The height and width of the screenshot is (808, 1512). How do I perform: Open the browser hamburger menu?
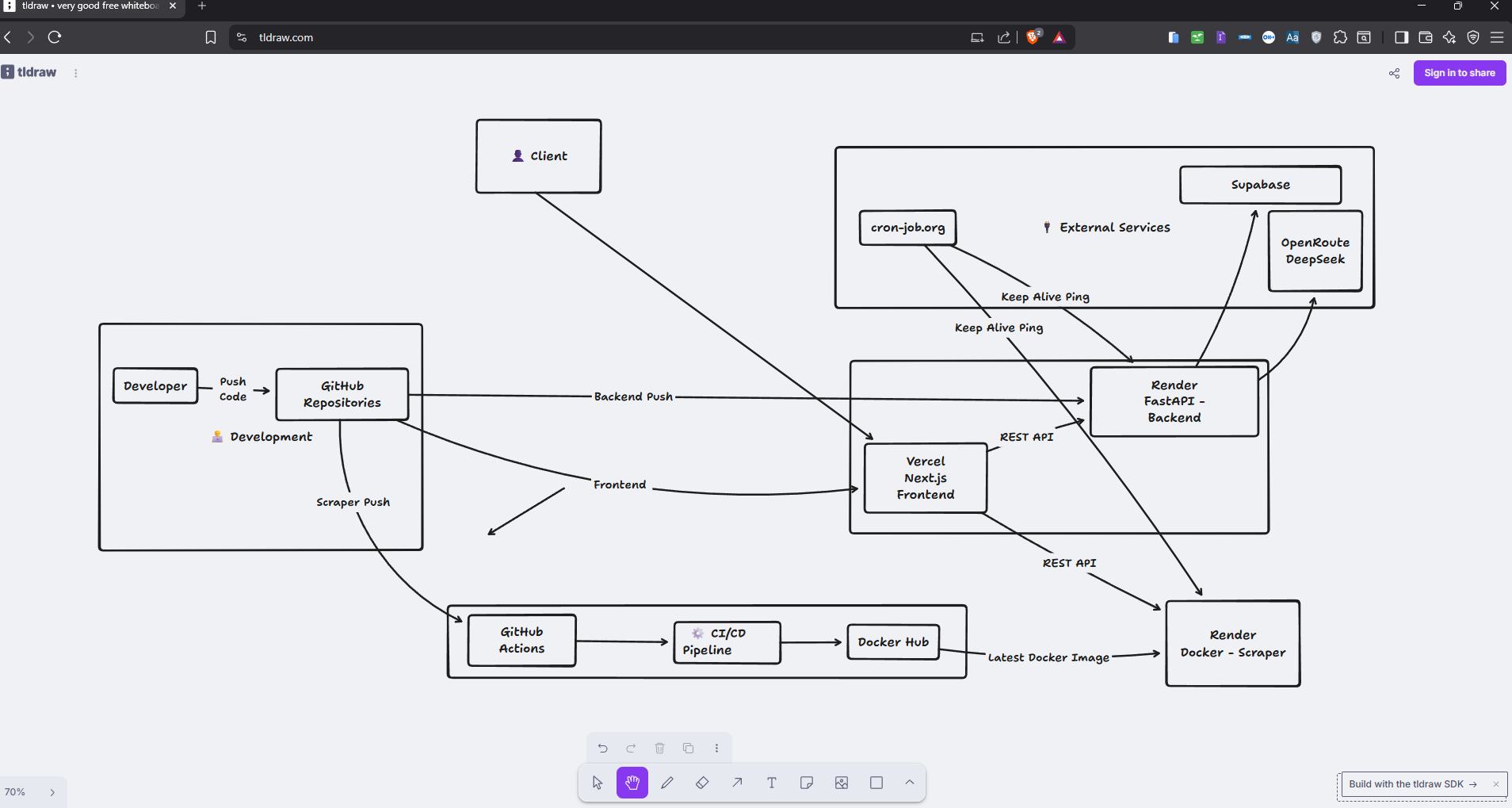point(1497,37)
